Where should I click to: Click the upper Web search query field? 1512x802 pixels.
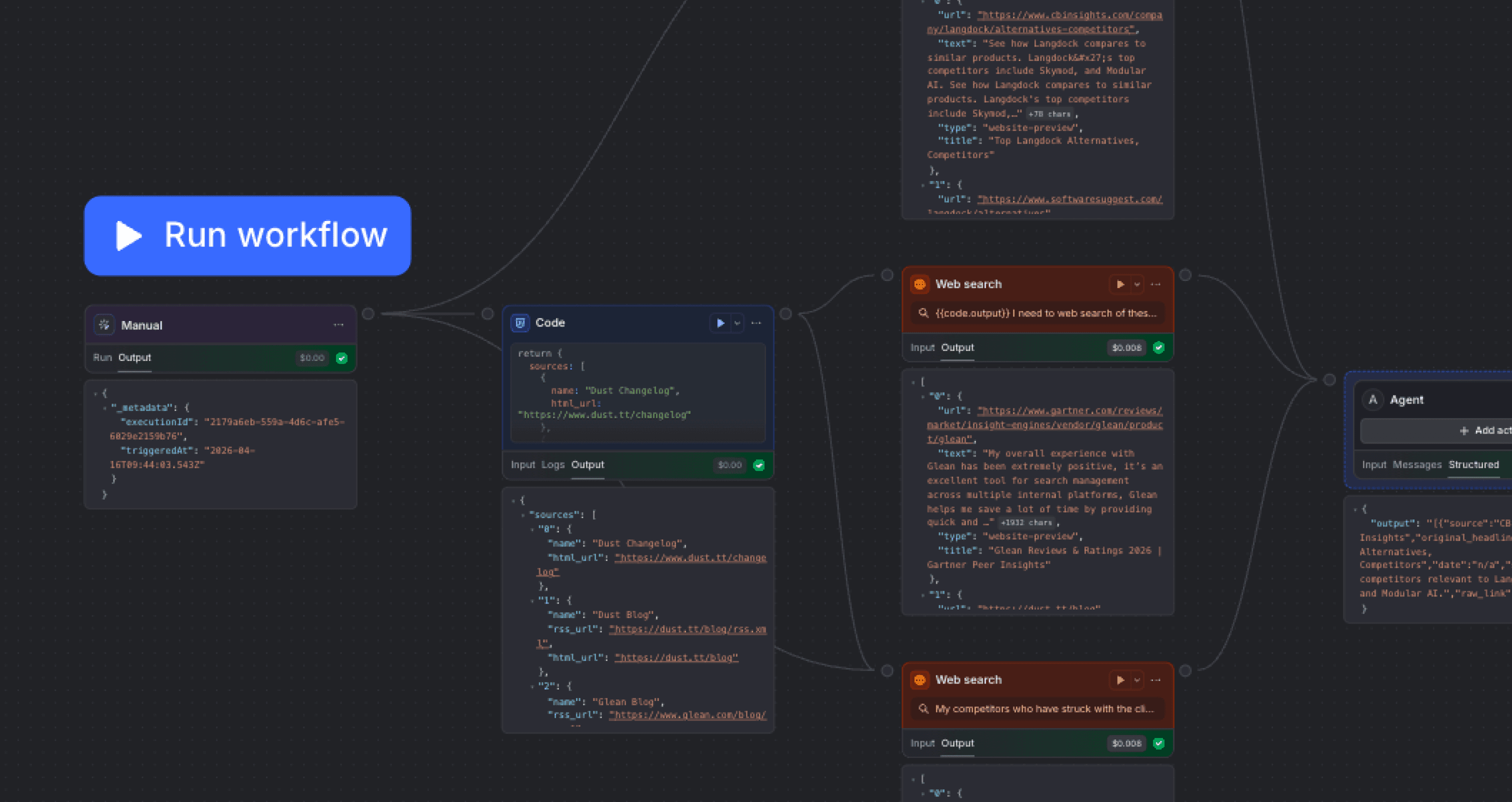1037,313
